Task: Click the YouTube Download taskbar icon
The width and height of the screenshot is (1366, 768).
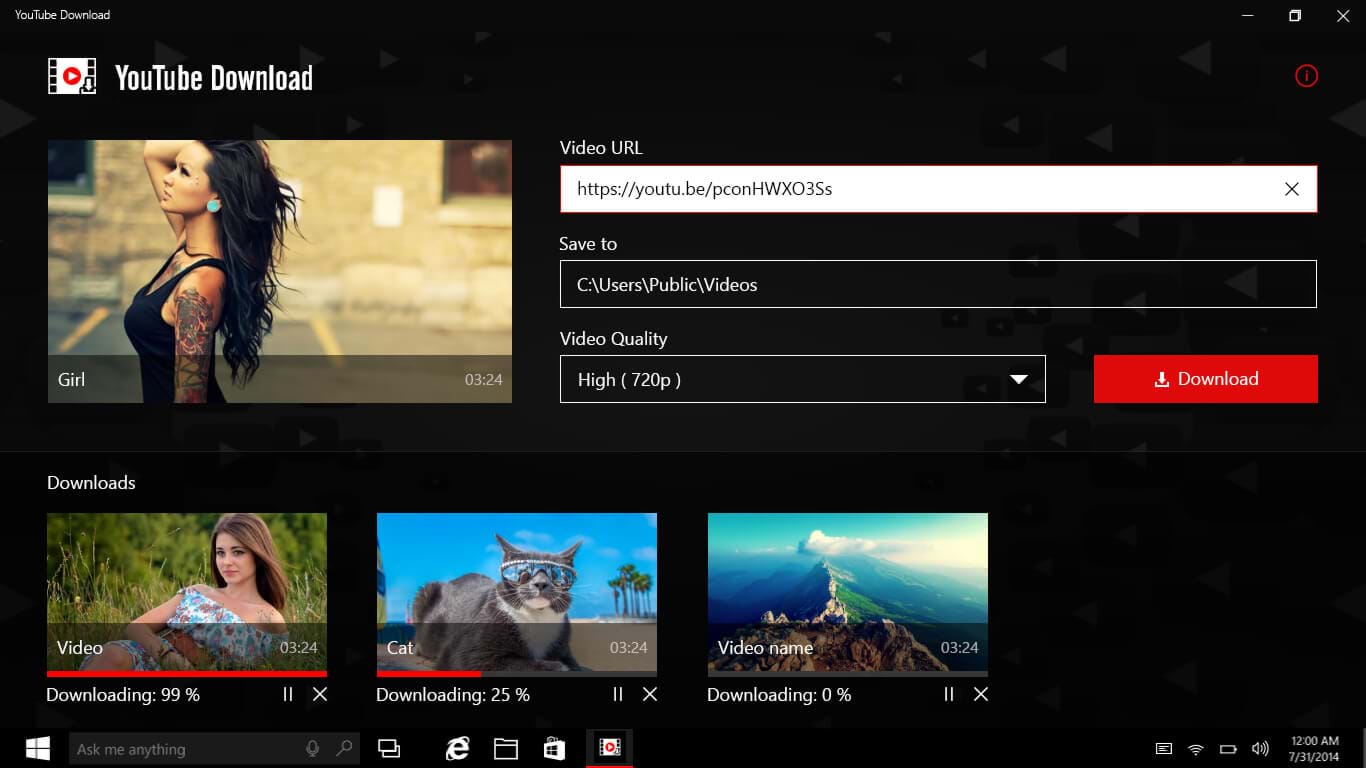Action: (x=609, y=747)
